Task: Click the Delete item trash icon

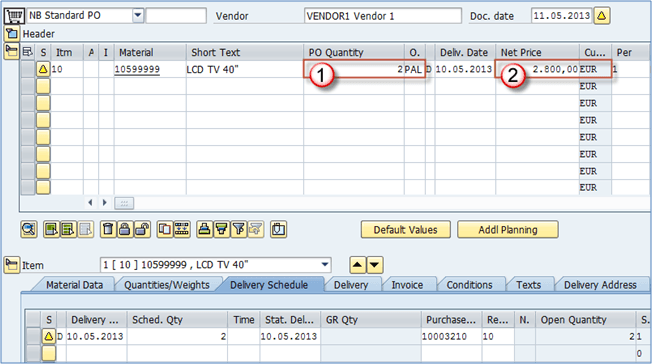Action: [x=108, y=229]
